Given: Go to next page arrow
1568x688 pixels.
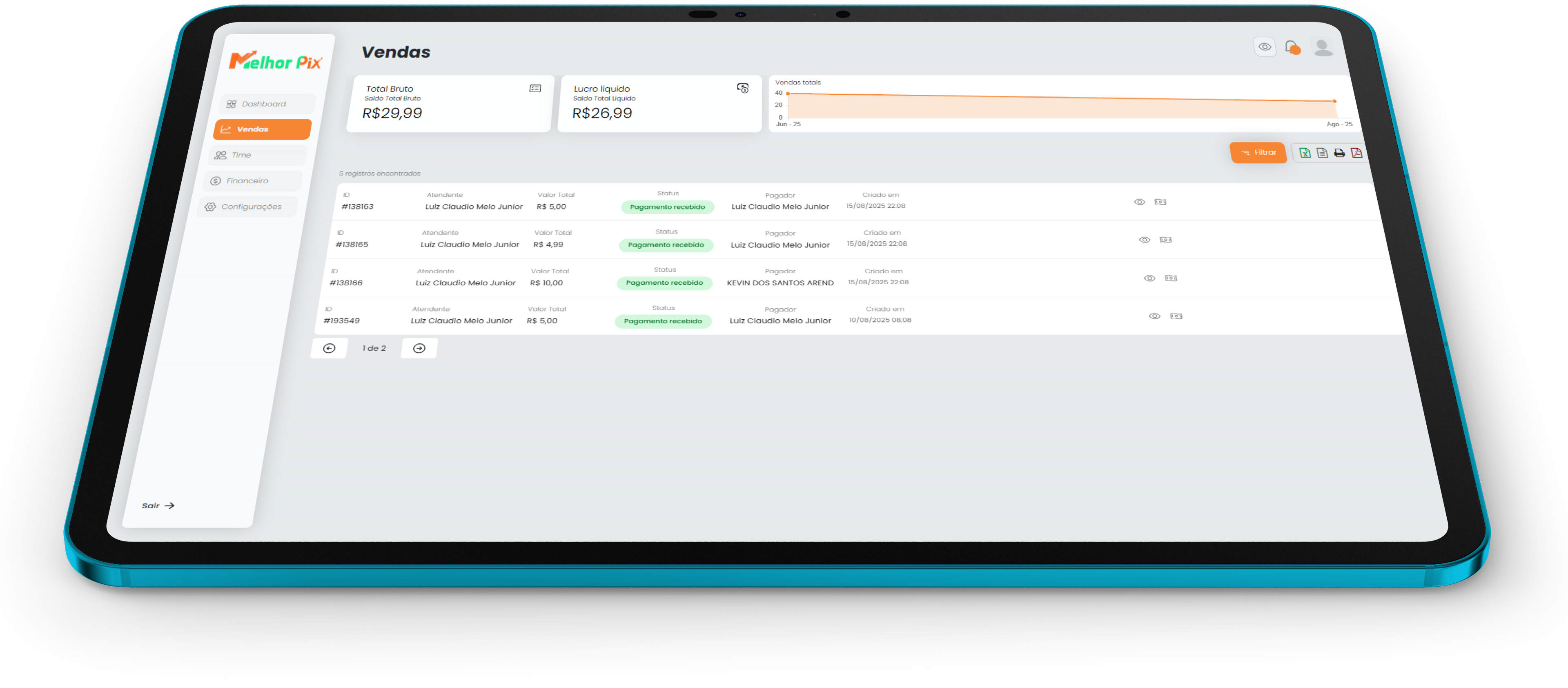Looking at the screenshot, I should [419, 348].
